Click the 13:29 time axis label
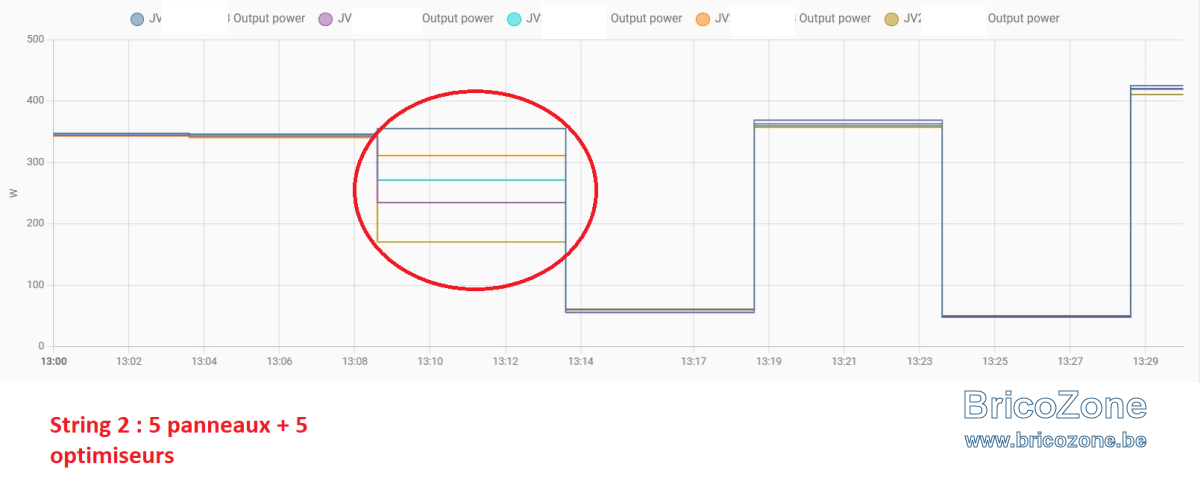The image size is (1200, 484). pos(1145,361)
